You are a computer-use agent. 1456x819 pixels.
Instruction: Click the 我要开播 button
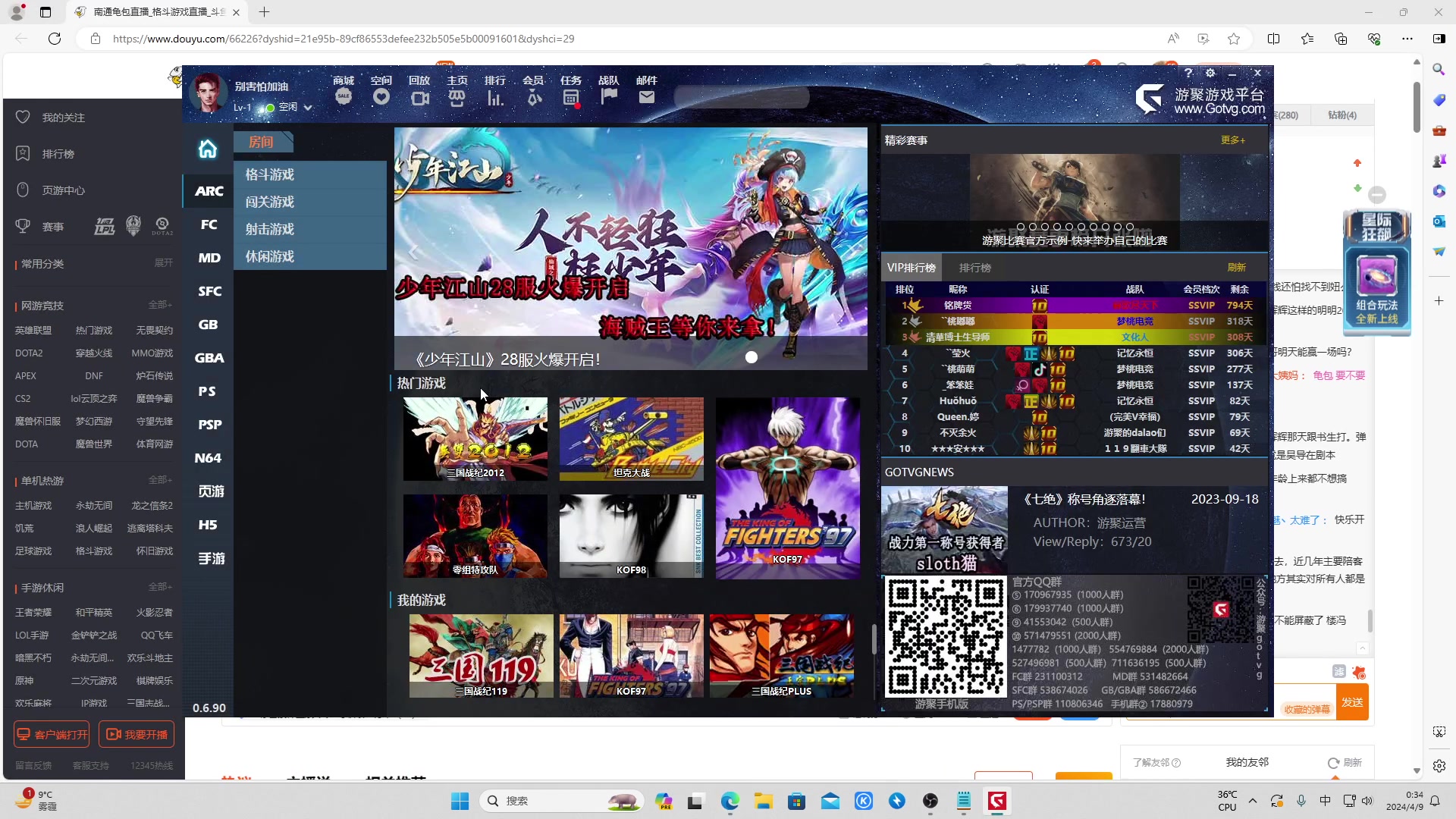coord(136,735)
